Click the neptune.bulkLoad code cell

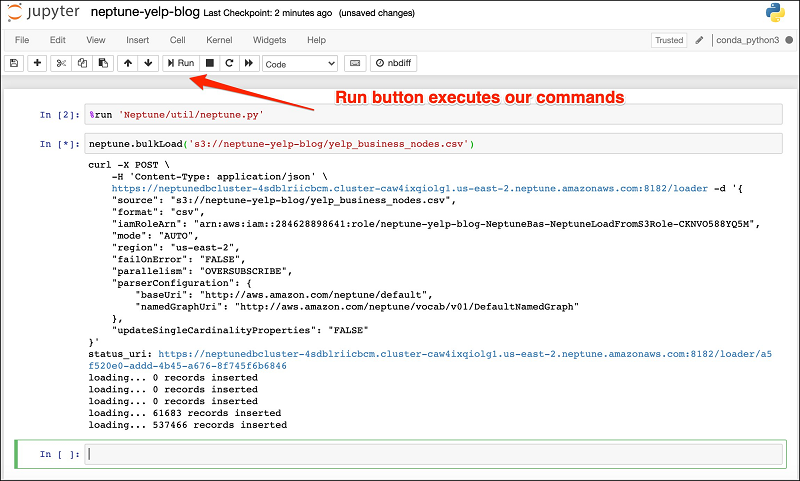pos(433,144)
